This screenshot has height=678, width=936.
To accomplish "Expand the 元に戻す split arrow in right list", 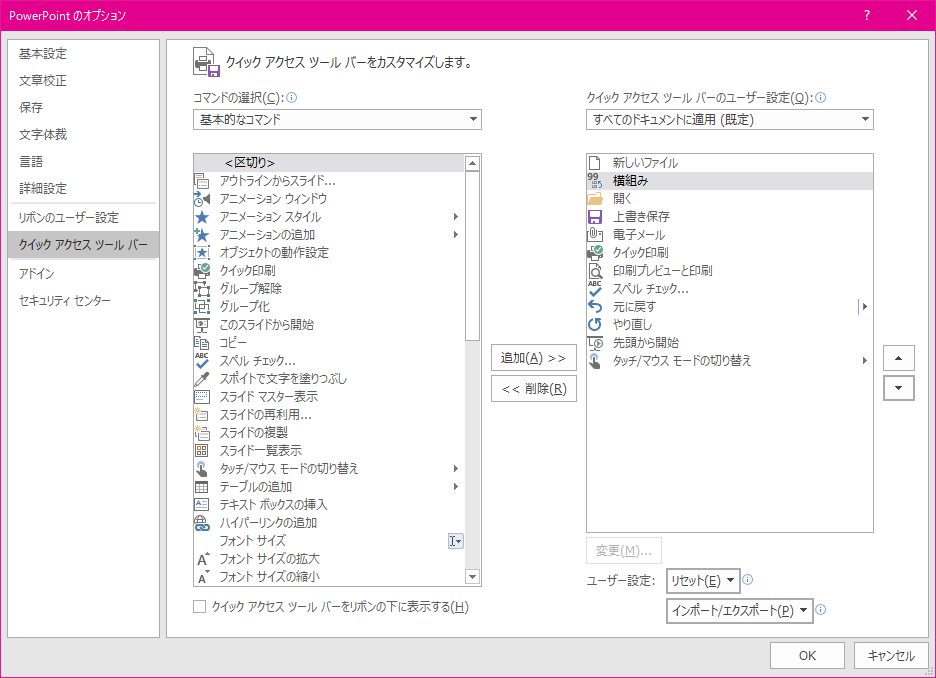I will (864, 307).
